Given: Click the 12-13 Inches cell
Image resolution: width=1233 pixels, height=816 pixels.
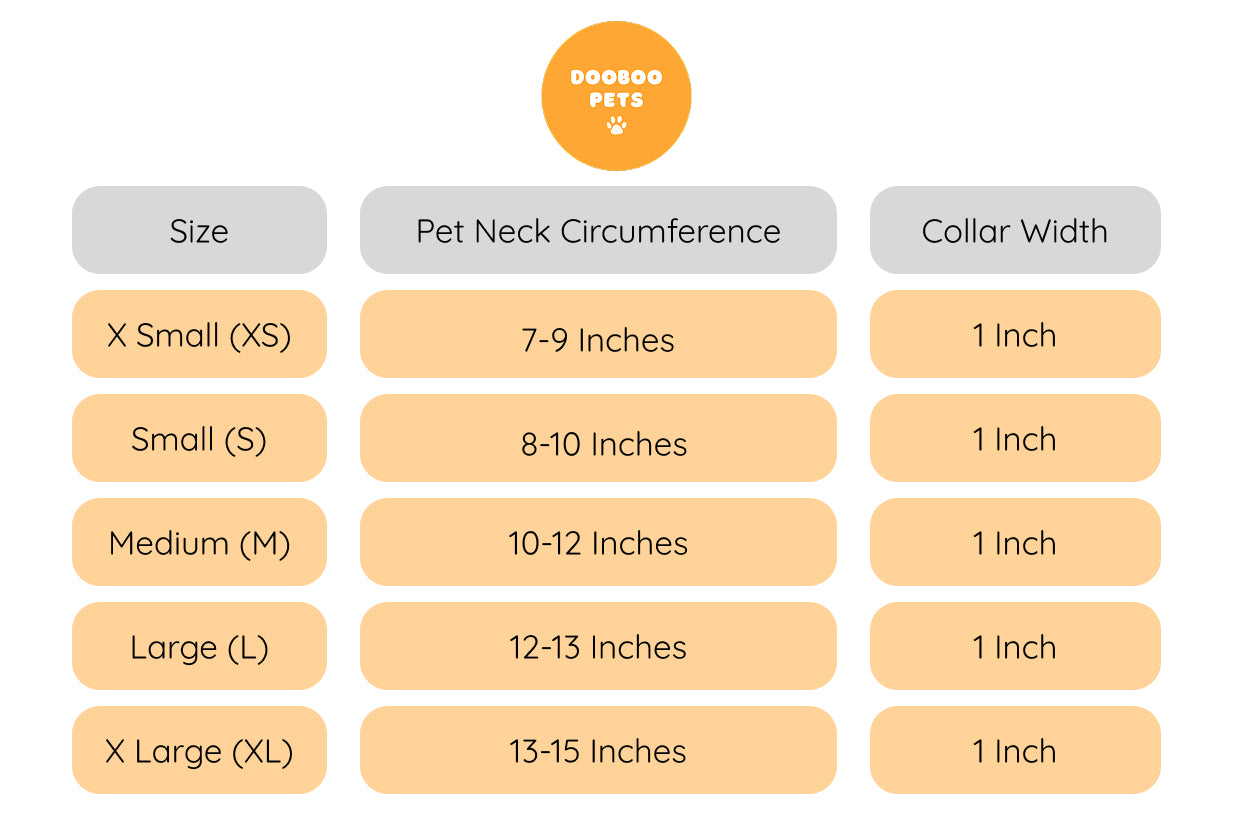Looking at the screenshot, I should (x=598, y=647).
